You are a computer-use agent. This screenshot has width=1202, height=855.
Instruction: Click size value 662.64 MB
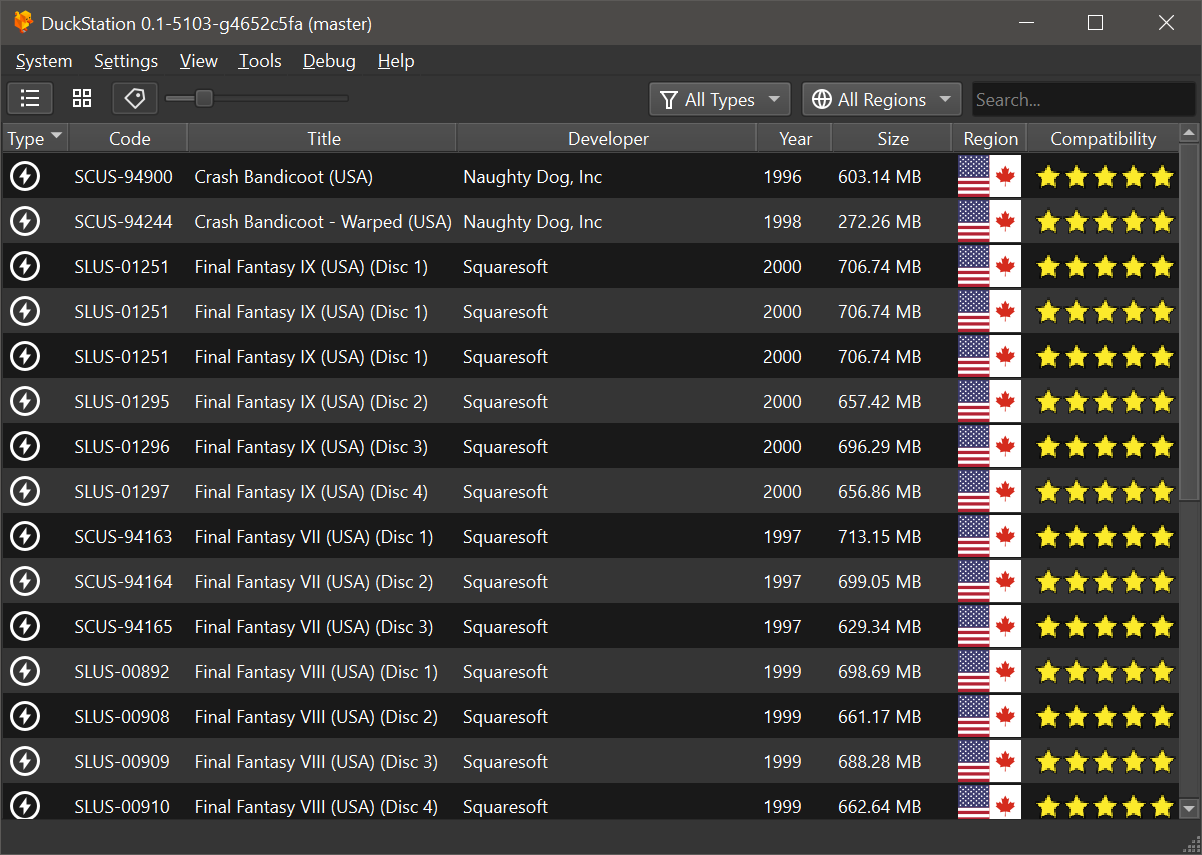point(880,807)
